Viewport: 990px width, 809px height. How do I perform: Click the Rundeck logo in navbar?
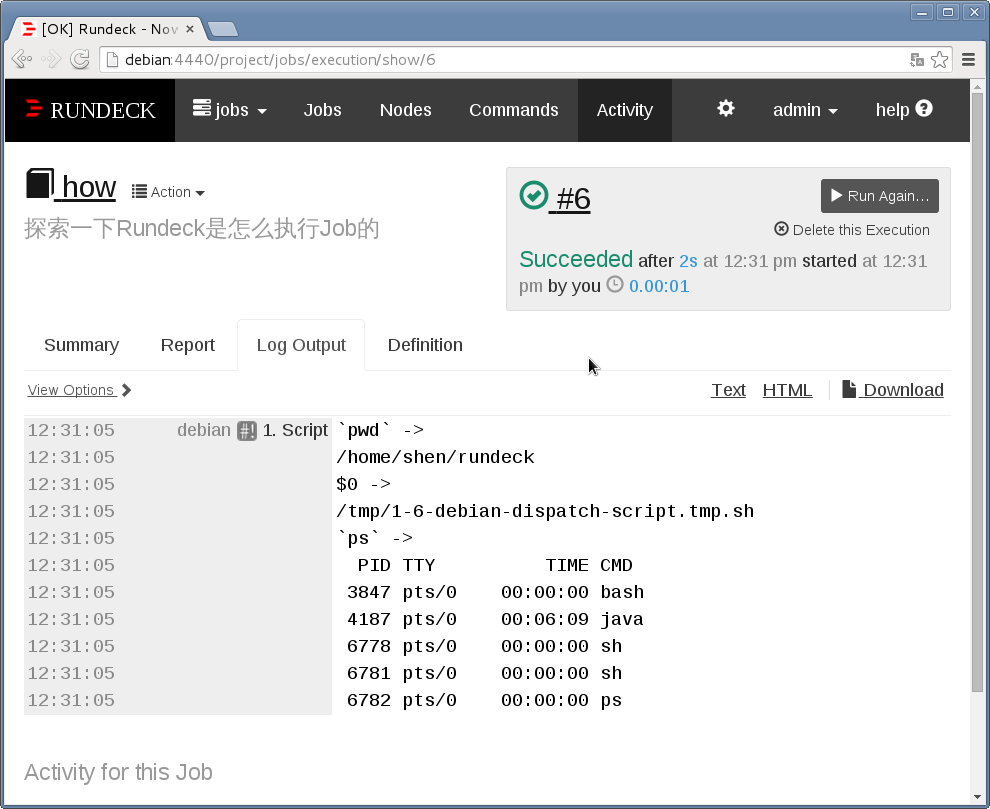tap(90, 110)
